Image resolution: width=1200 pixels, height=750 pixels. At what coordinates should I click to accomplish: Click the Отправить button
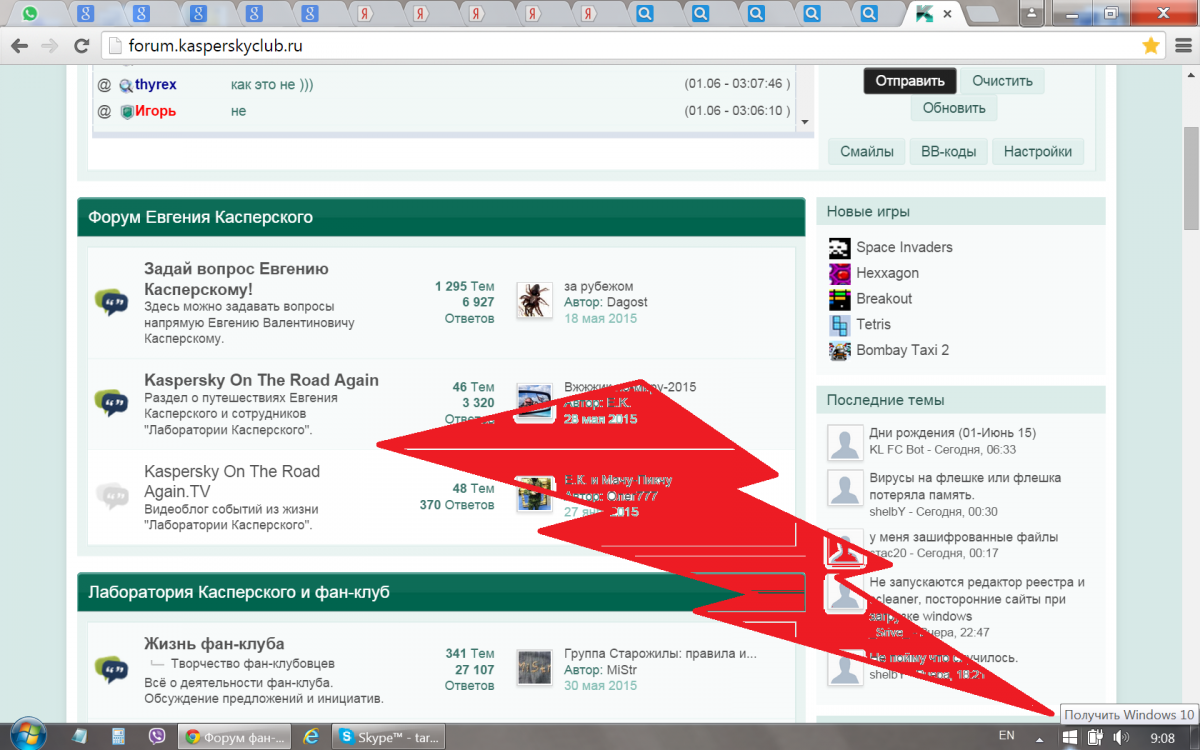(910, 81)
